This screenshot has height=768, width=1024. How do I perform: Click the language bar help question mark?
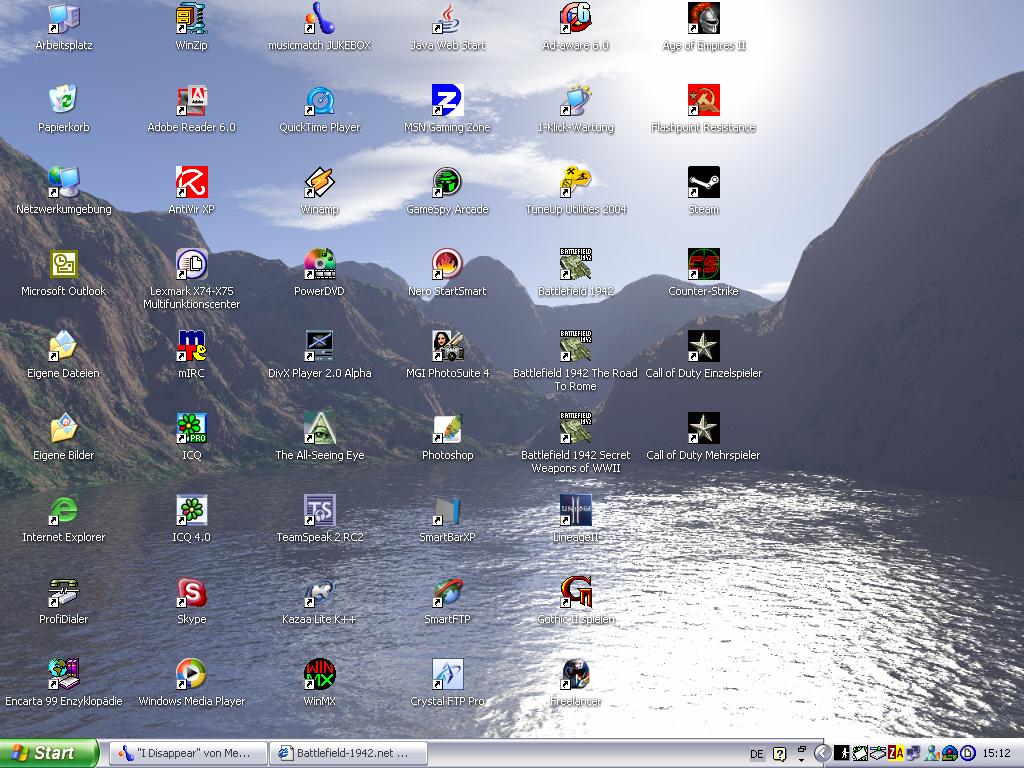pyautogui.click(x=779, y=754)
